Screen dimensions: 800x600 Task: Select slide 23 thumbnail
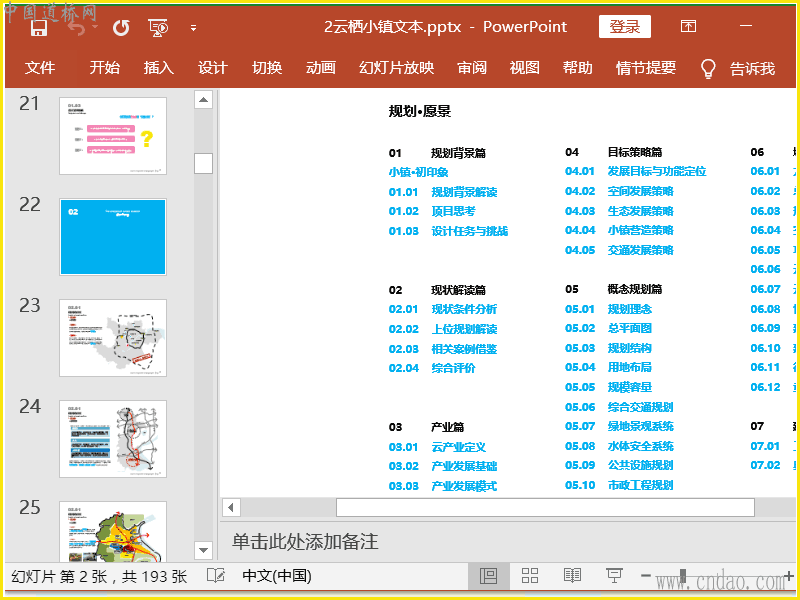(x=113, y=338)
